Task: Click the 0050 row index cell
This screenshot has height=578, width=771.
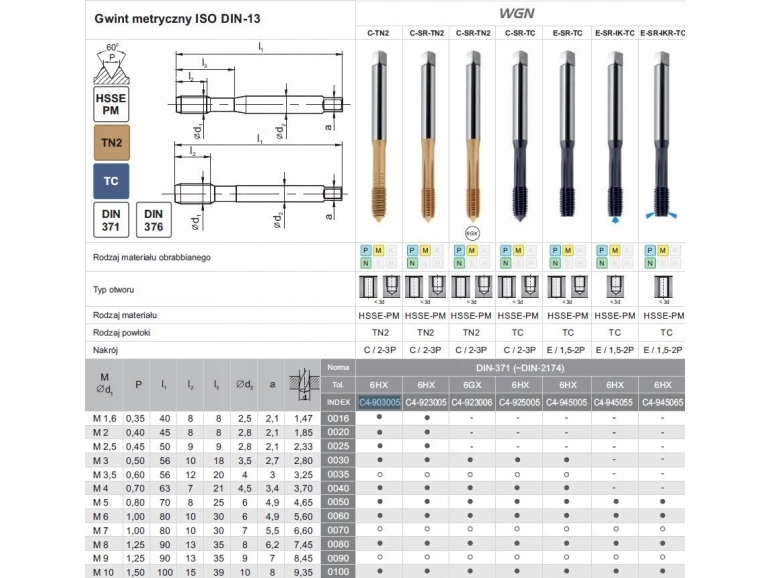Action: click(338, 502)
